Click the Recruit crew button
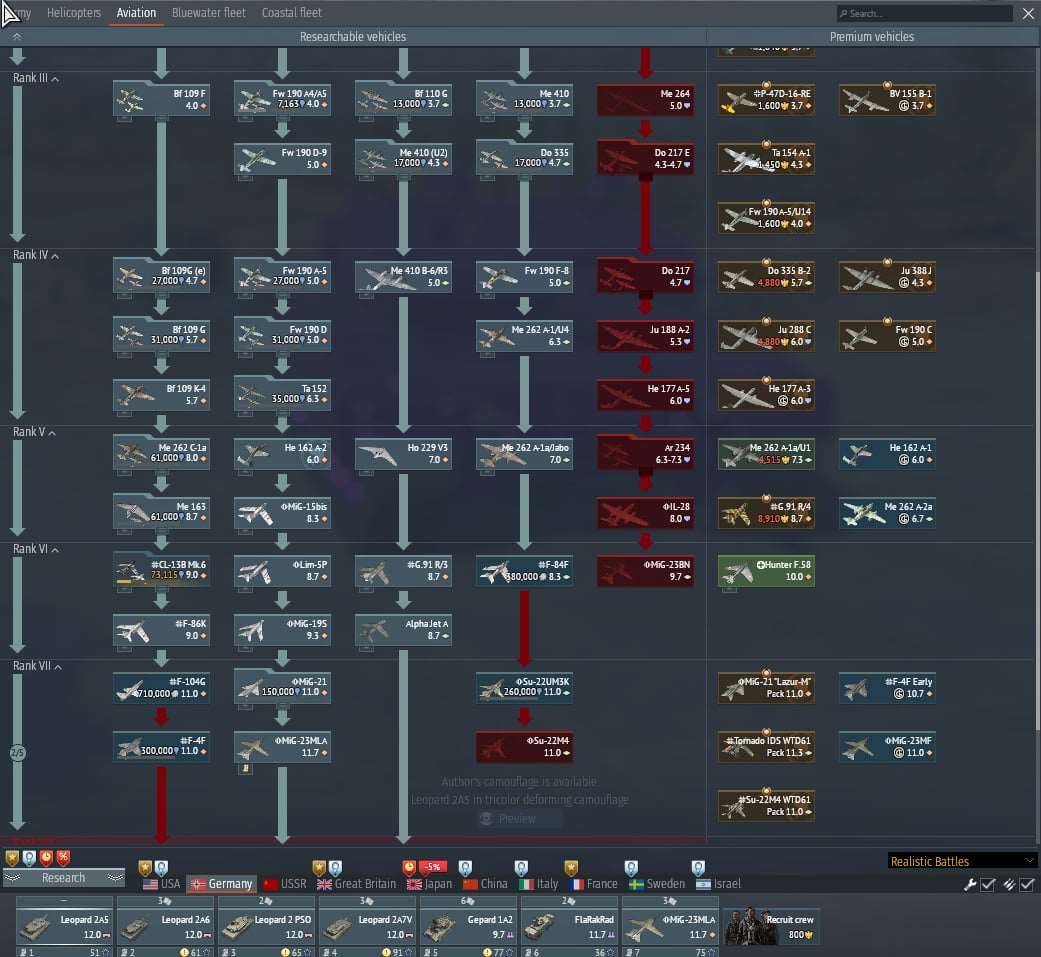The image size is (1041, 957). click(772, 926)
